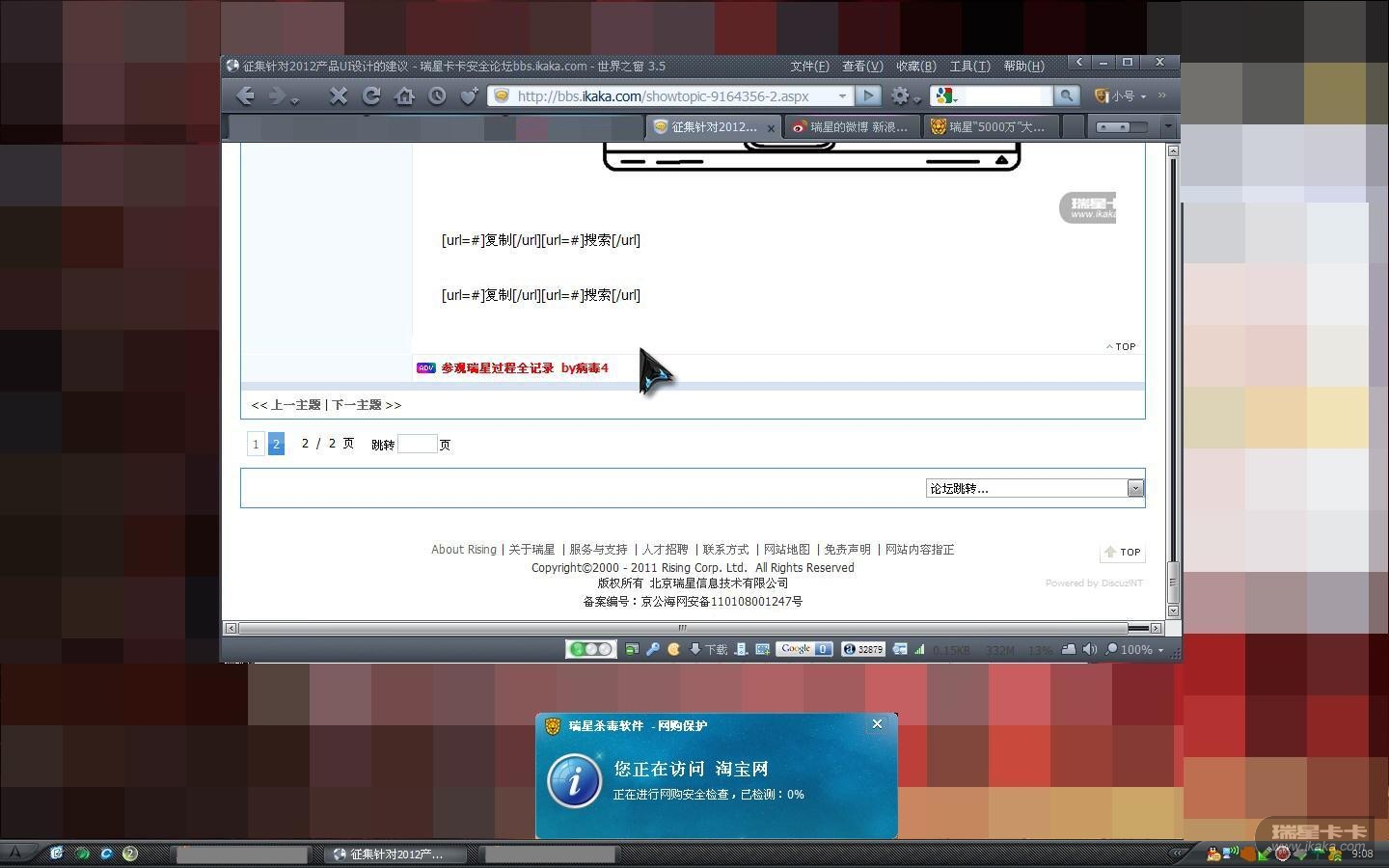Screen dimensions: 1389x868
Task: Open the gear tools icon in toolbar
Action: click(900, 95)
